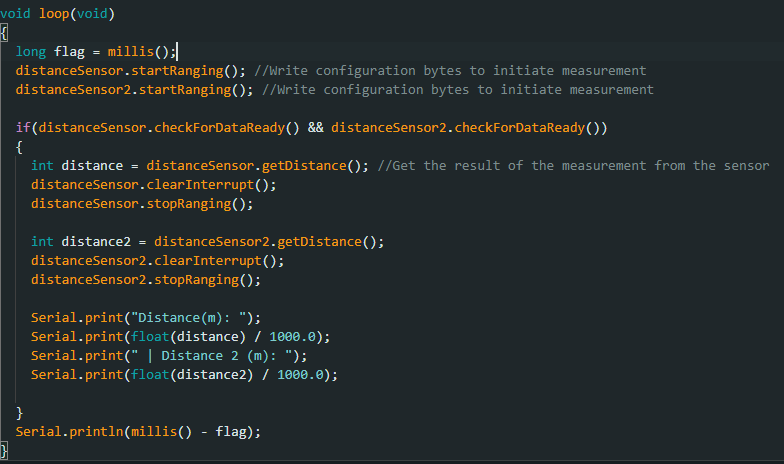
Task: Click distanceSensor2.stopRanging() line
Action: pos(146,280)
